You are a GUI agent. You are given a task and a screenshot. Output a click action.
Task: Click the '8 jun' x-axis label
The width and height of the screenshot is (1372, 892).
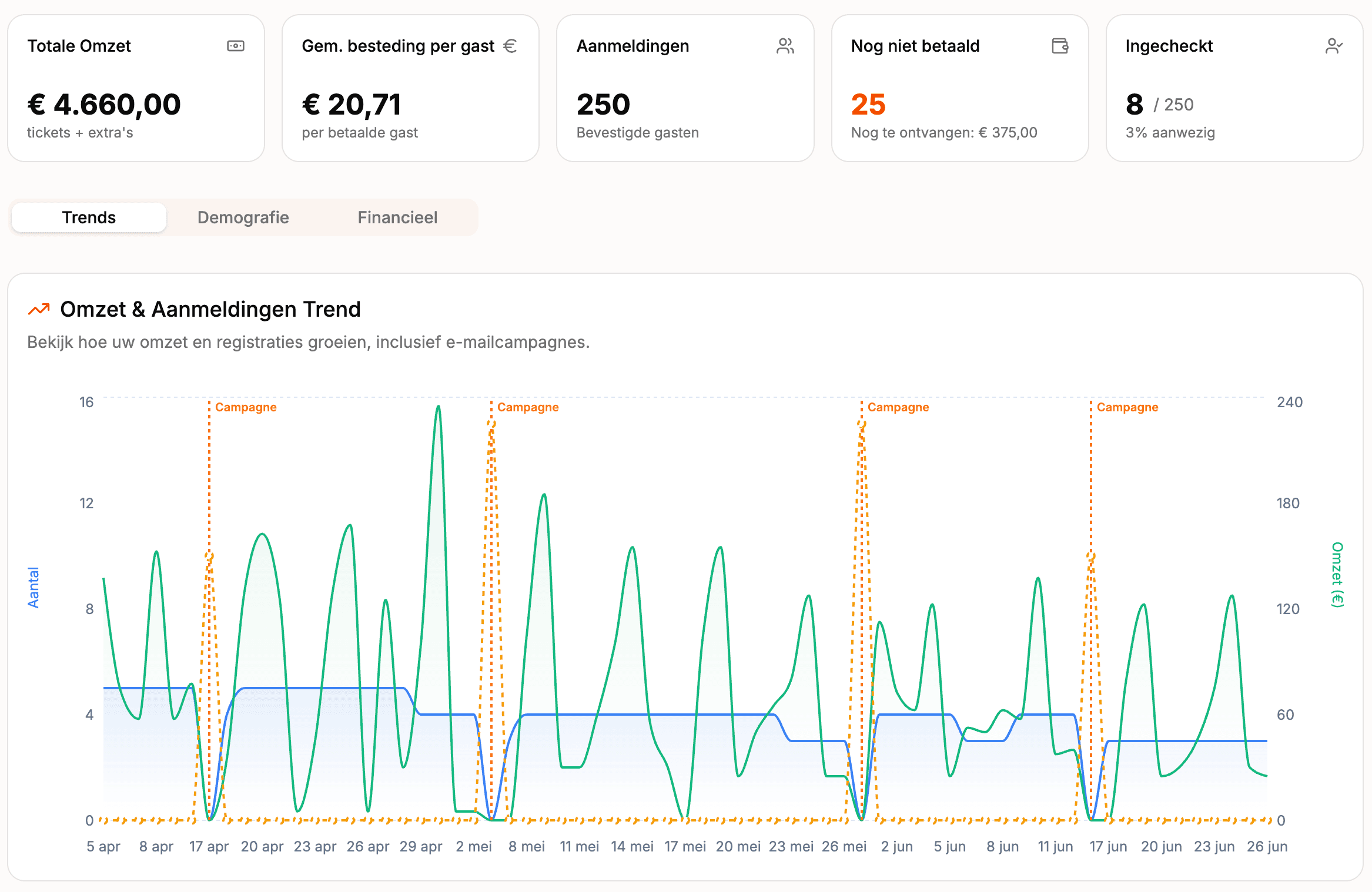(x=1003, y=847)
